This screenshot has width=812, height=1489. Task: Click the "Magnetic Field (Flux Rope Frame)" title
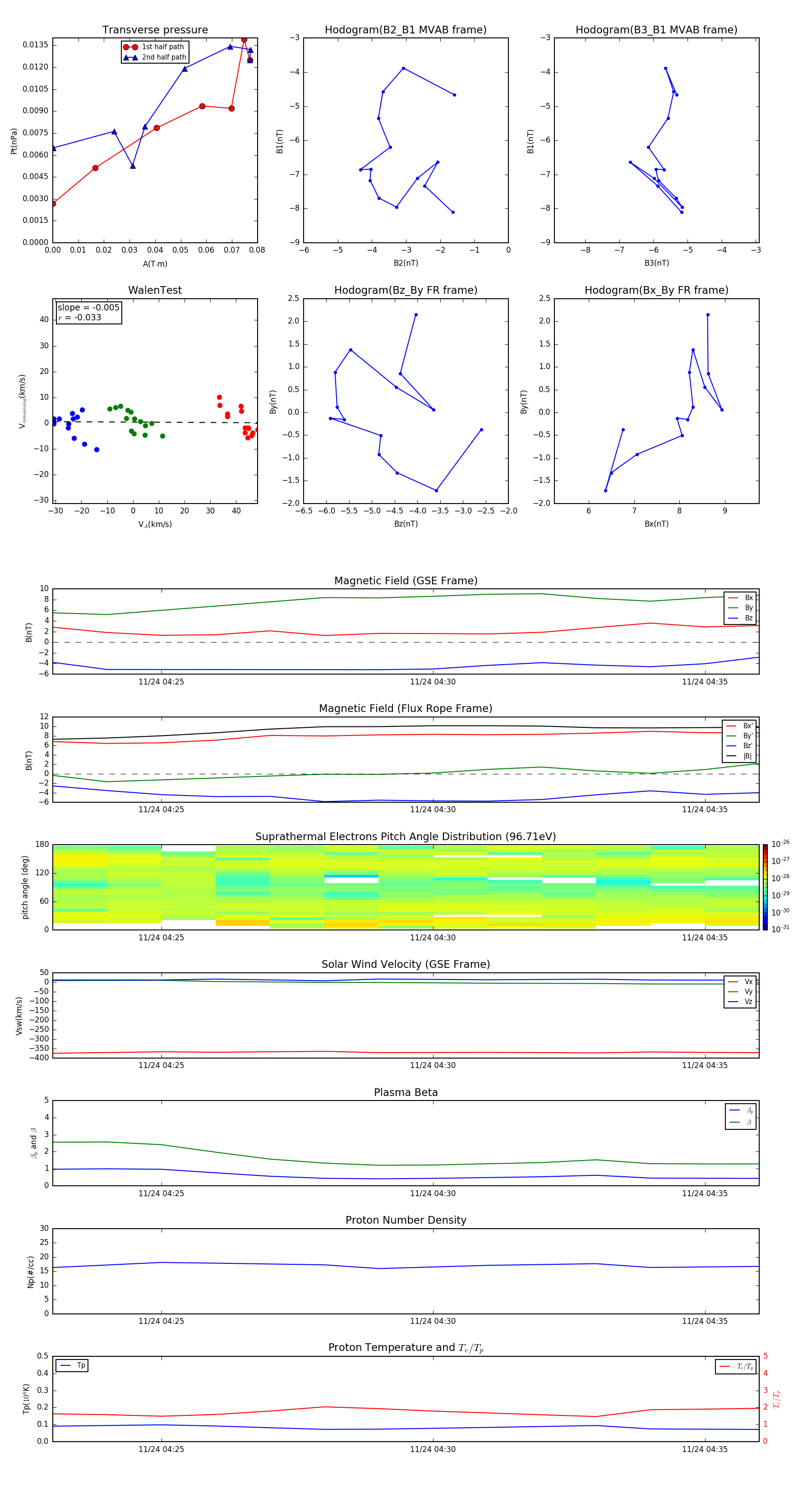(x=406, y=709)
